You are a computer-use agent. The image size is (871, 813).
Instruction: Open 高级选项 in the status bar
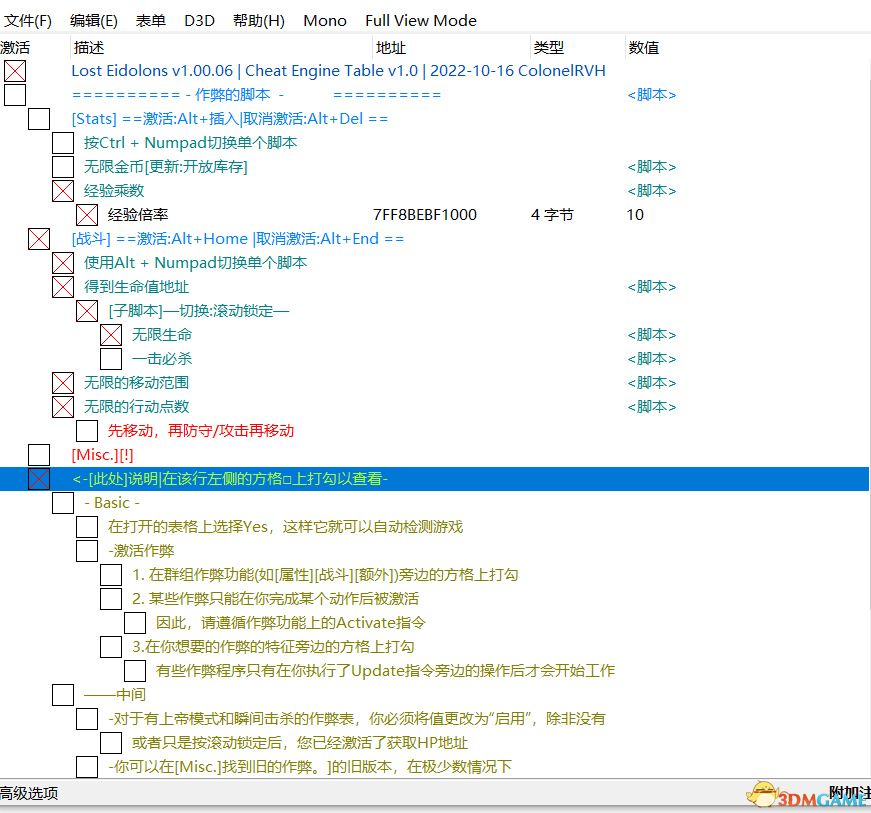tap(30, 793)
